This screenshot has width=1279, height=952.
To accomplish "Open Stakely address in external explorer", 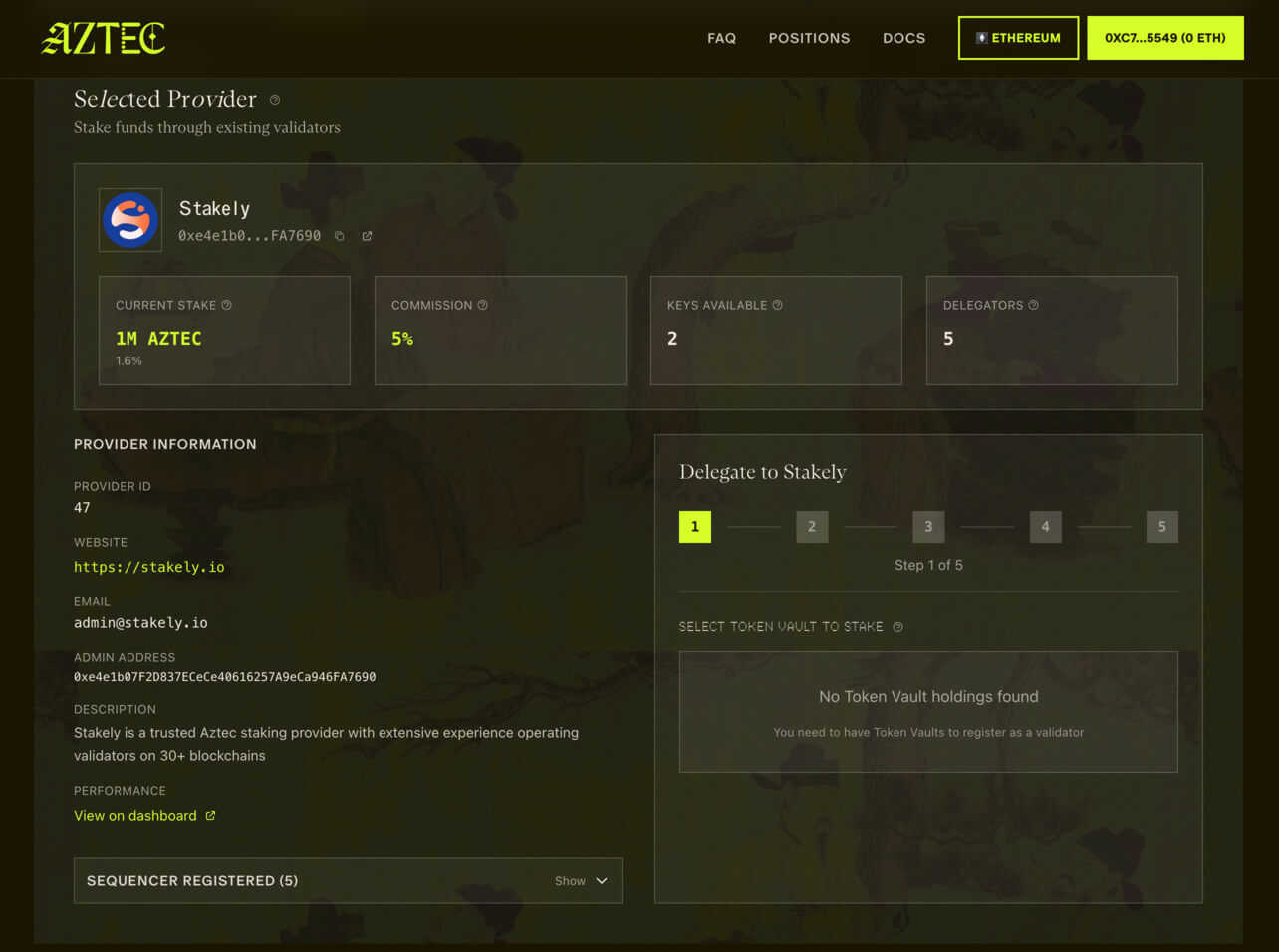I will 367,236.
